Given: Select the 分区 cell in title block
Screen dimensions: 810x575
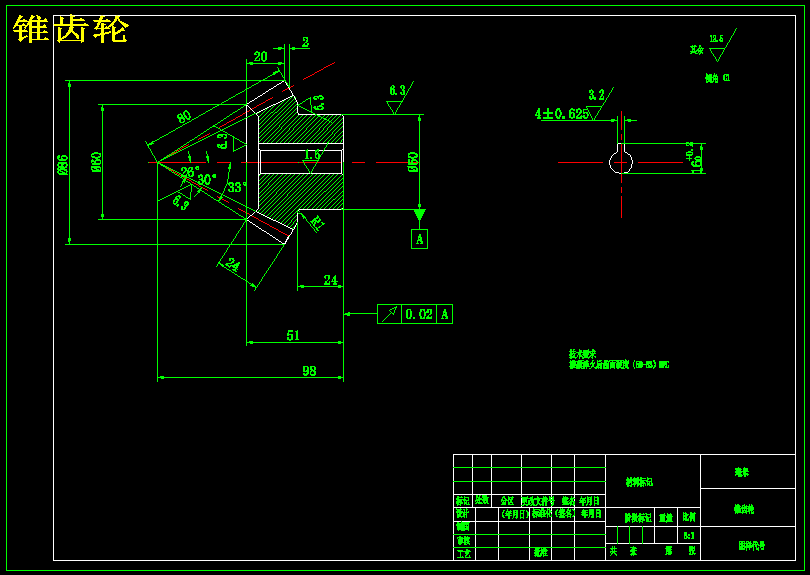Looking at the screenshot, I should (x=507, y=501).
